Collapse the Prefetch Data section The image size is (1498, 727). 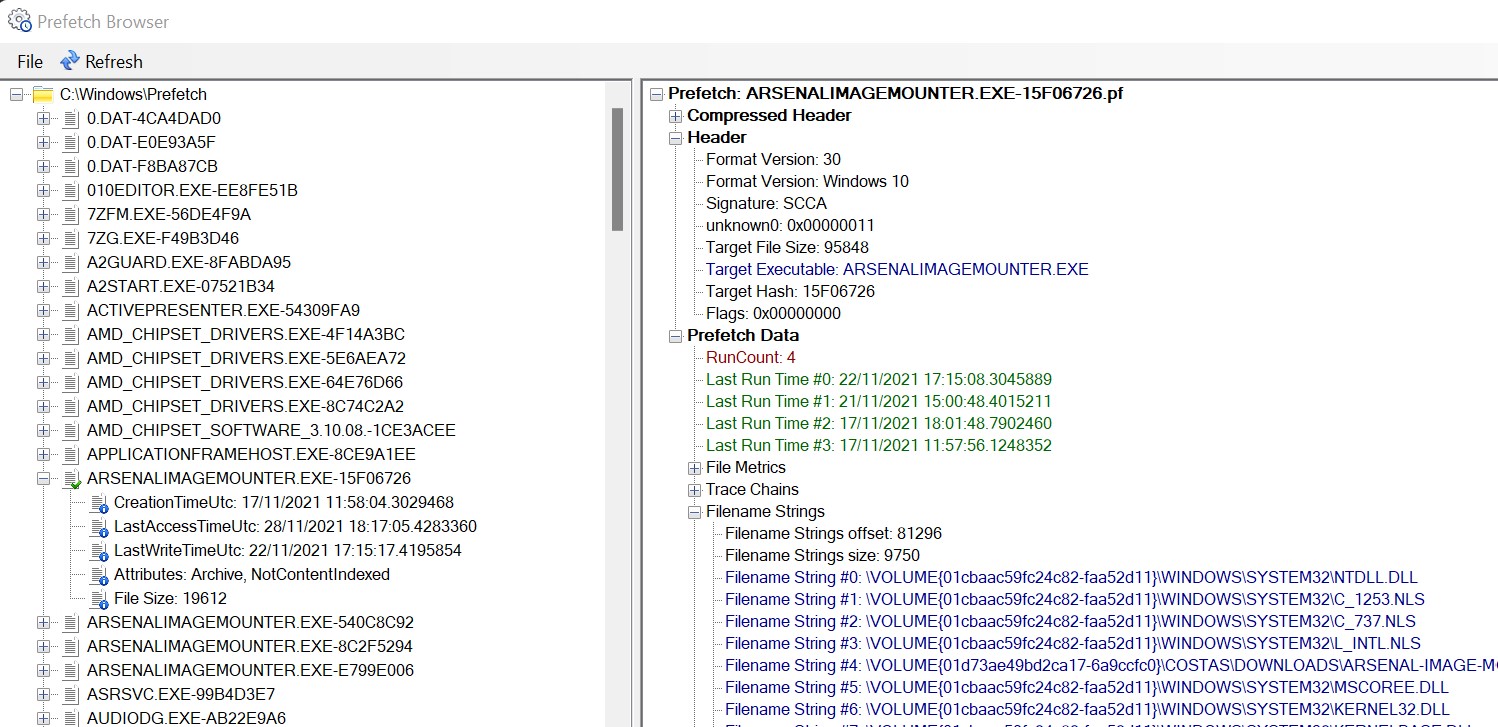[676, 335]
